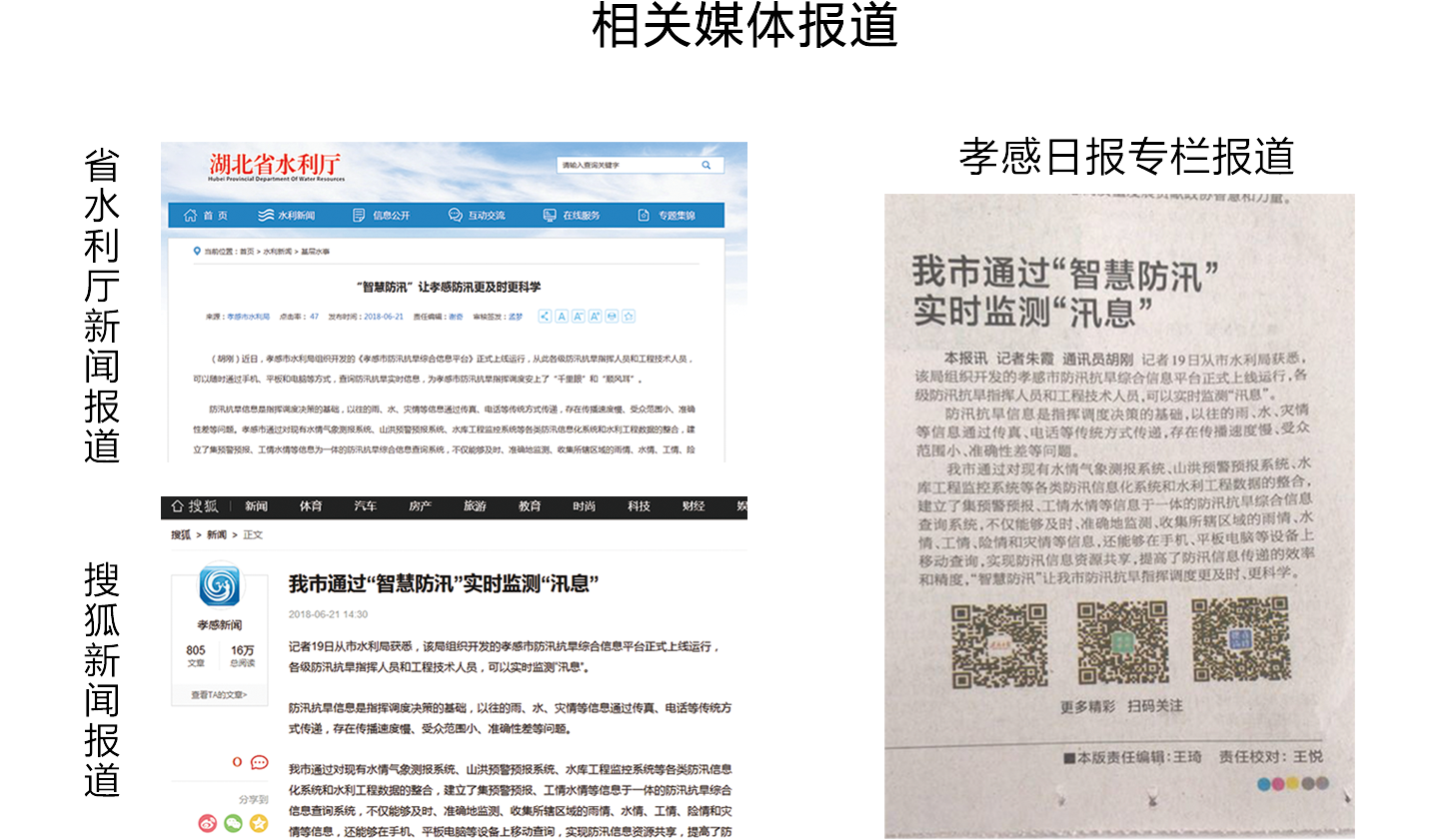Click the share icon in article toolbar
1439x840 pixels.
click(545, 317)
